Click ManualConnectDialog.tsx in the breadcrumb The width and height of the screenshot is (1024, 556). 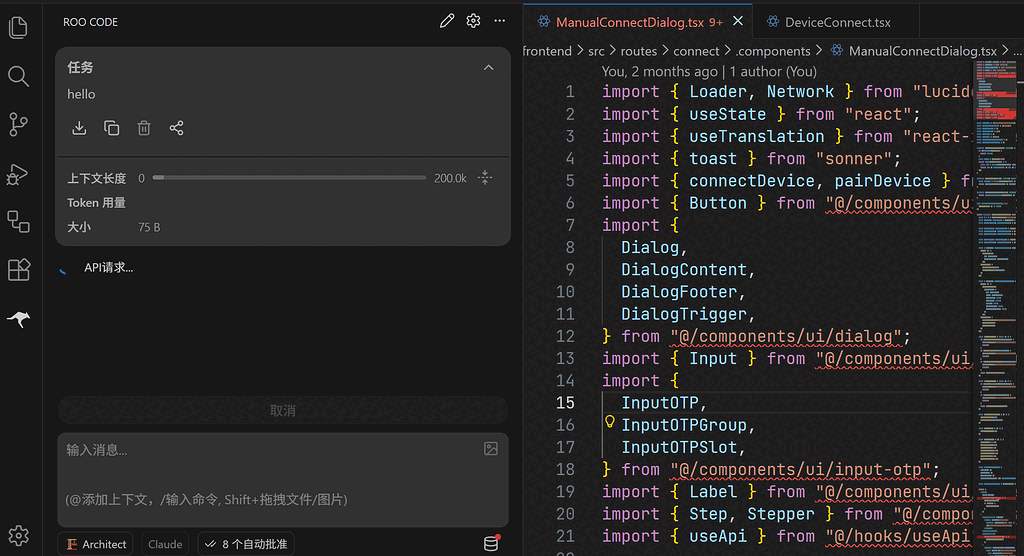click(x=922, y=51)
